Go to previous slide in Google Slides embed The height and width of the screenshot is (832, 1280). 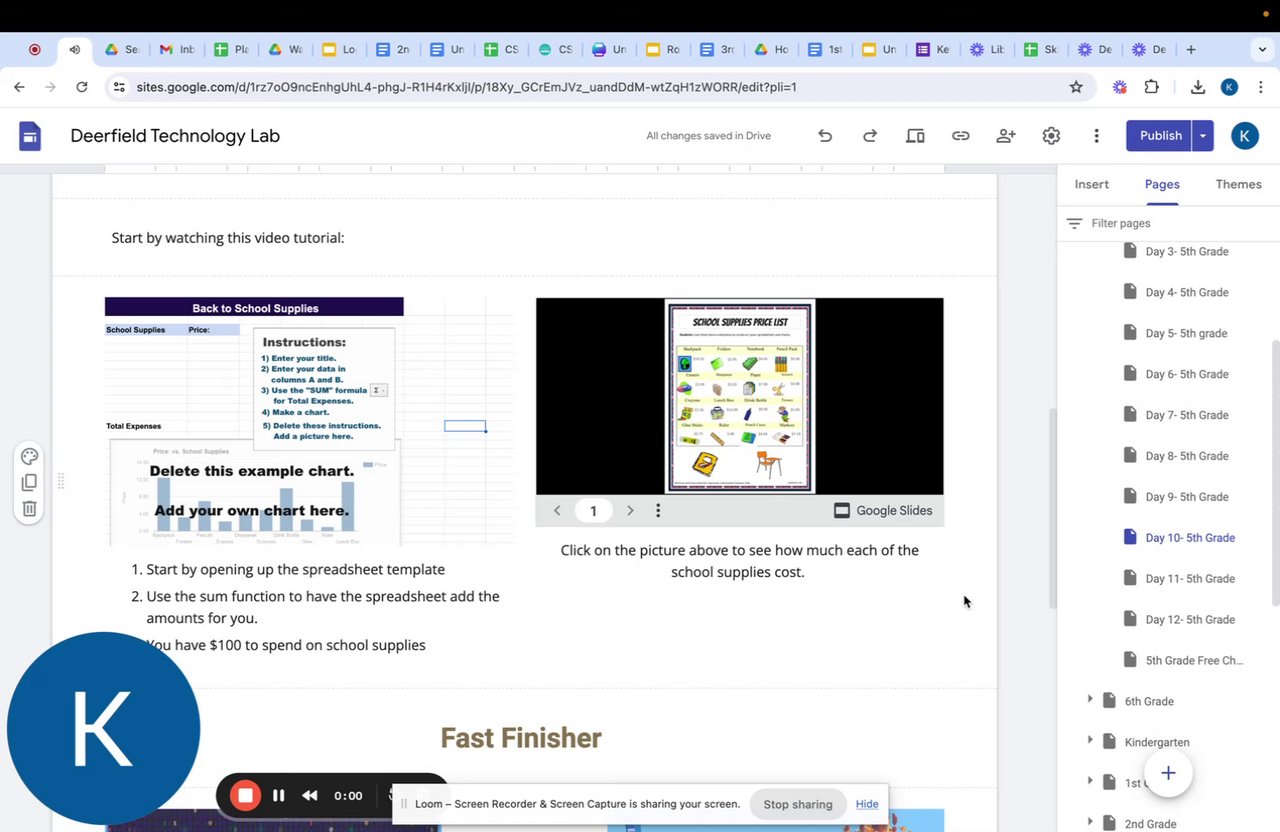[557, 510]
